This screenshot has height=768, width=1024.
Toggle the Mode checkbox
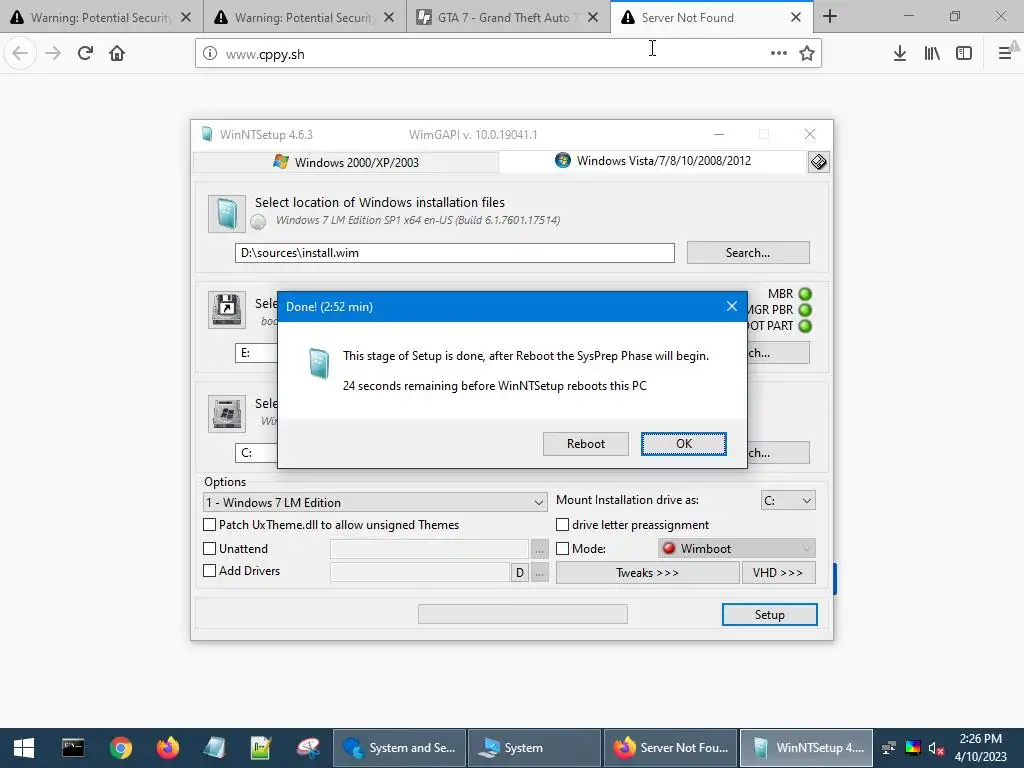pos(562,549)
